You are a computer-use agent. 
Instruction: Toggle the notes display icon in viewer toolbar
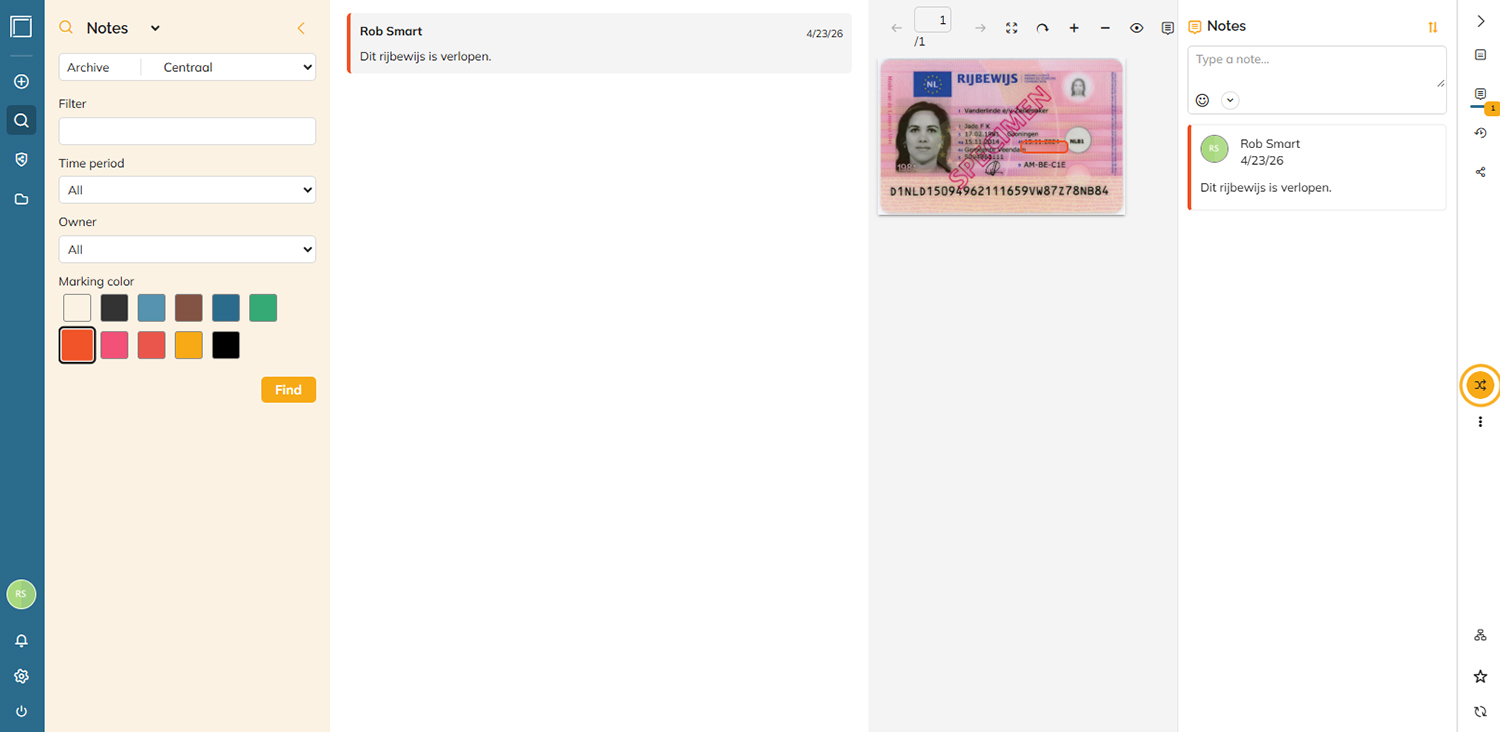[1167, 28]
